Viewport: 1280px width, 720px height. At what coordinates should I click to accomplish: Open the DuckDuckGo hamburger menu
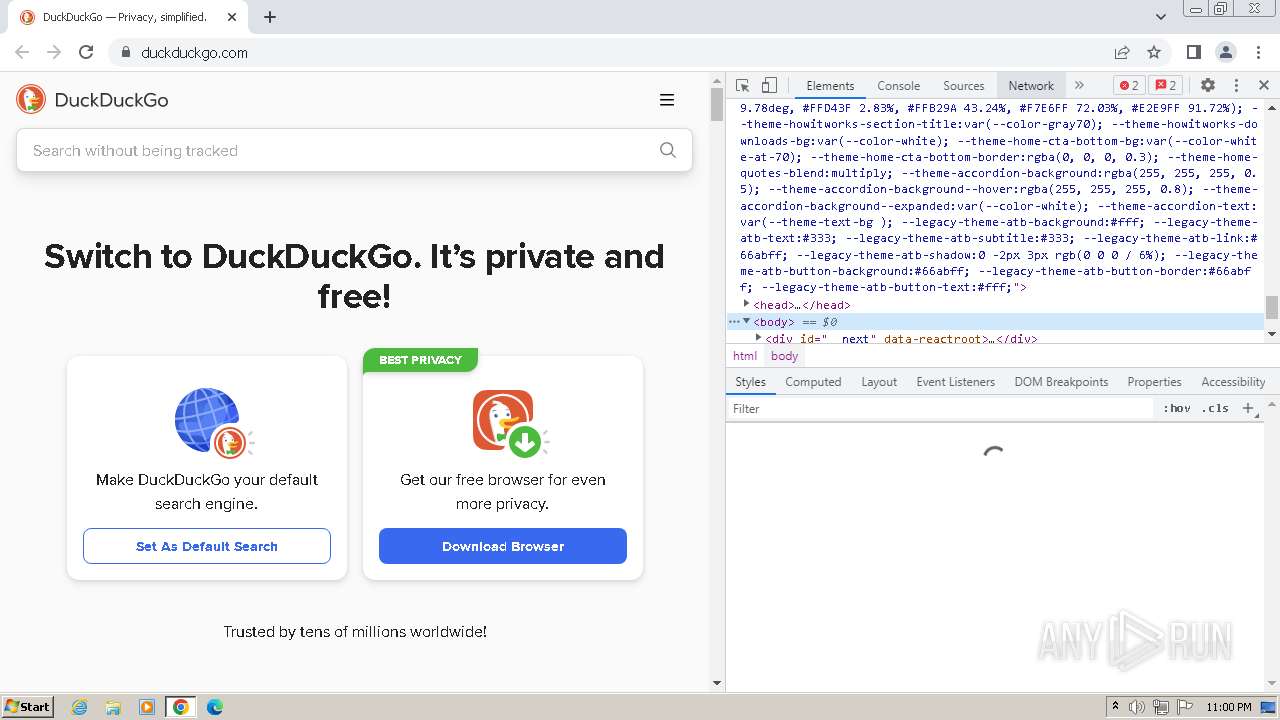click(667, 100)
